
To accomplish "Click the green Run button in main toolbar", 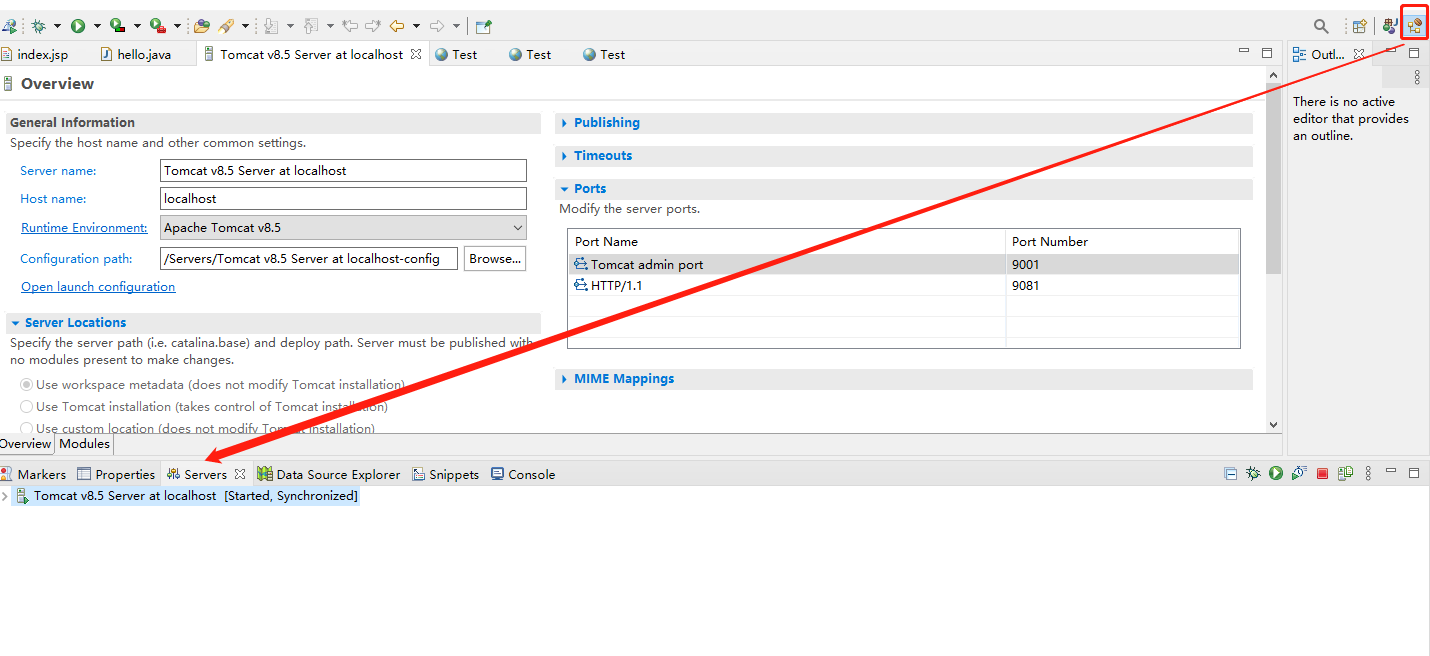I will 78,26.
